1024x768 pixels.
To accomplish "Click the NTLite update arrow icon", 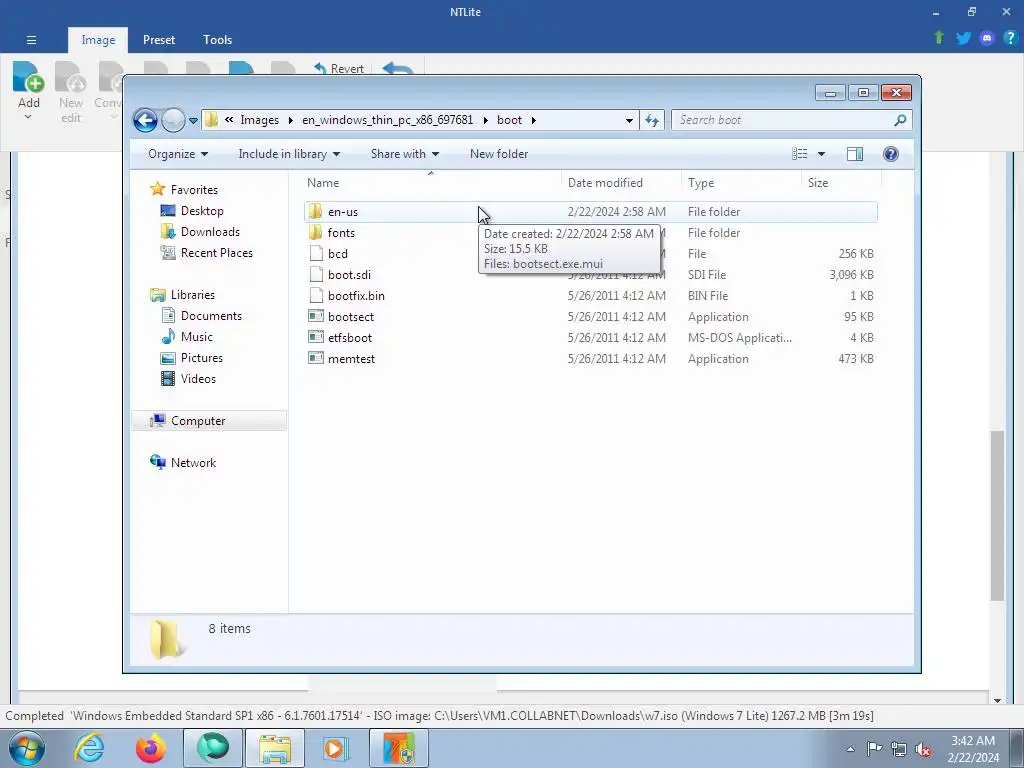I will pyautogui.click(x=939, y=38).
